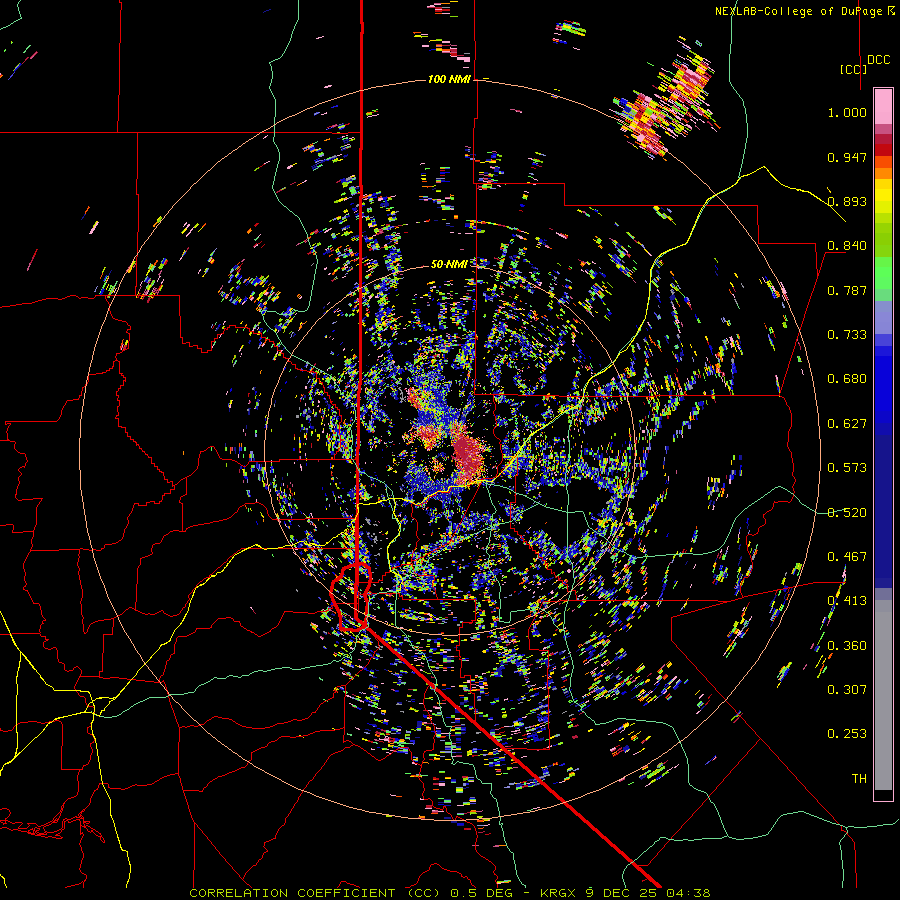Click the 0.413 legend value
Image resolution: width=900 pixels, height=900 pixels.
[x=847, y=601]
